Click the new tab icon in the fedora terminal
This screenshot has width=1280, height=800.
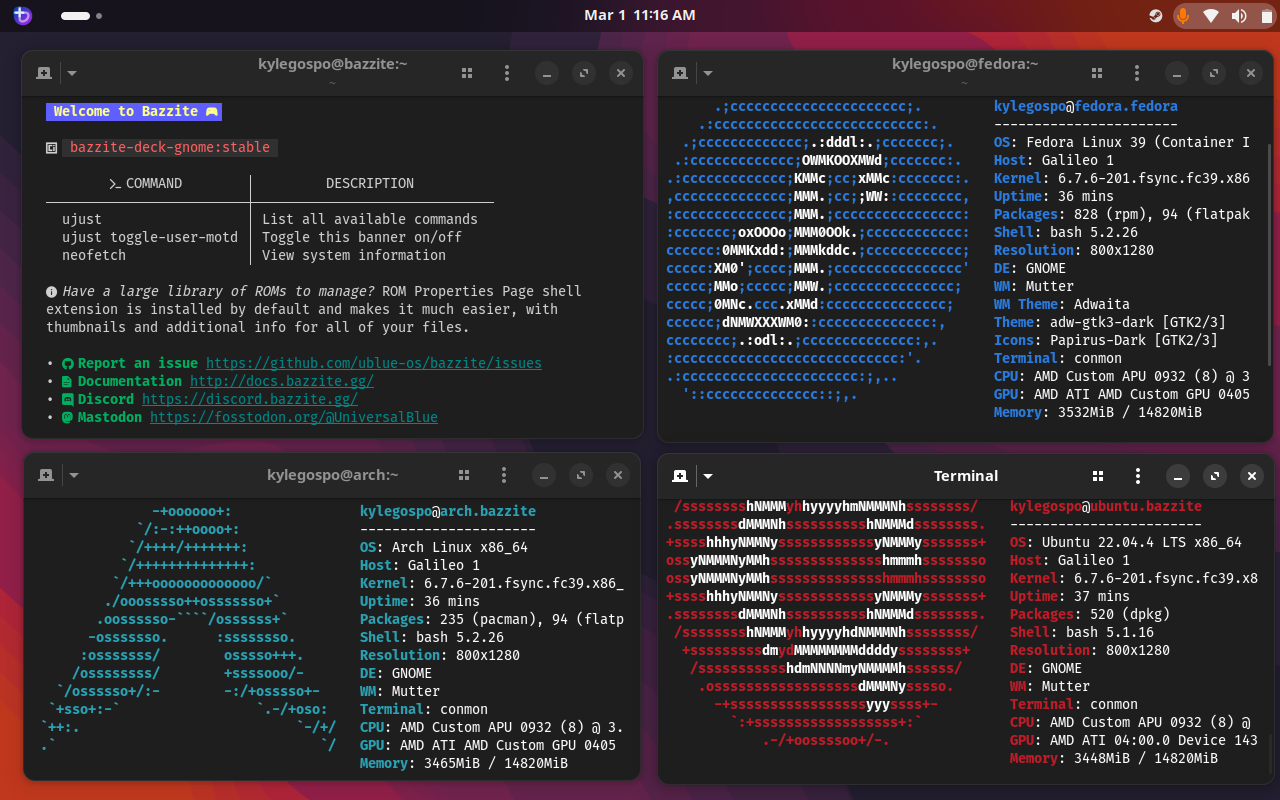click(680, 73)
